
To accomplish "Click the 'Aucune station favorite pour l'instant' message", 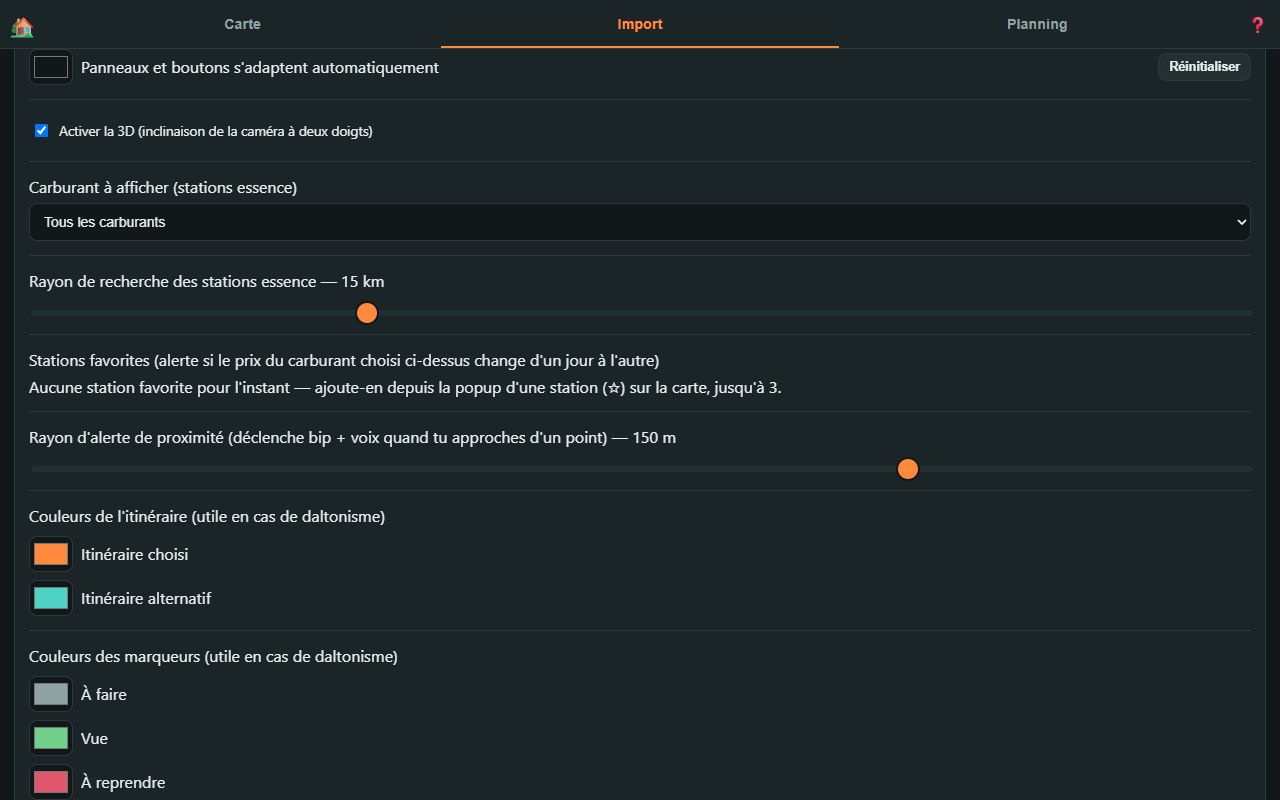I will coord(405,387).
